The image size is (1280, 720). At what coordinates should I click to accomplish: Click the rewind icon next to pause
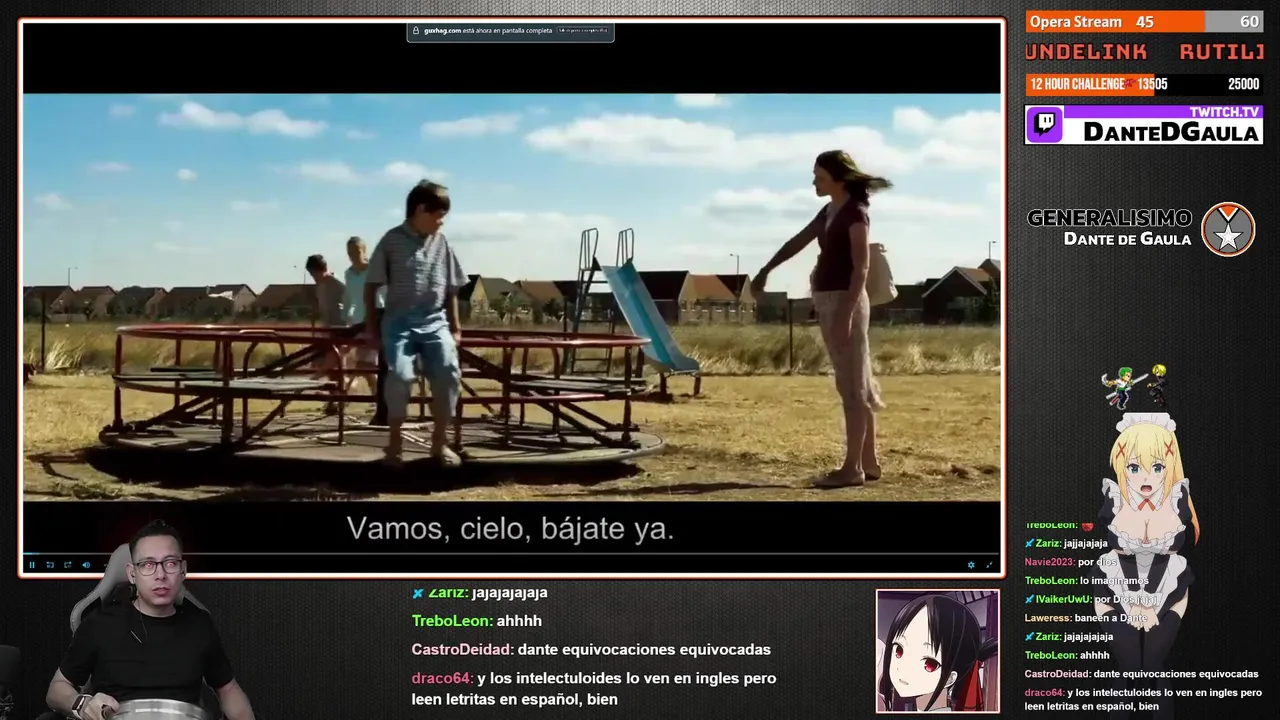tap(50, 565)
